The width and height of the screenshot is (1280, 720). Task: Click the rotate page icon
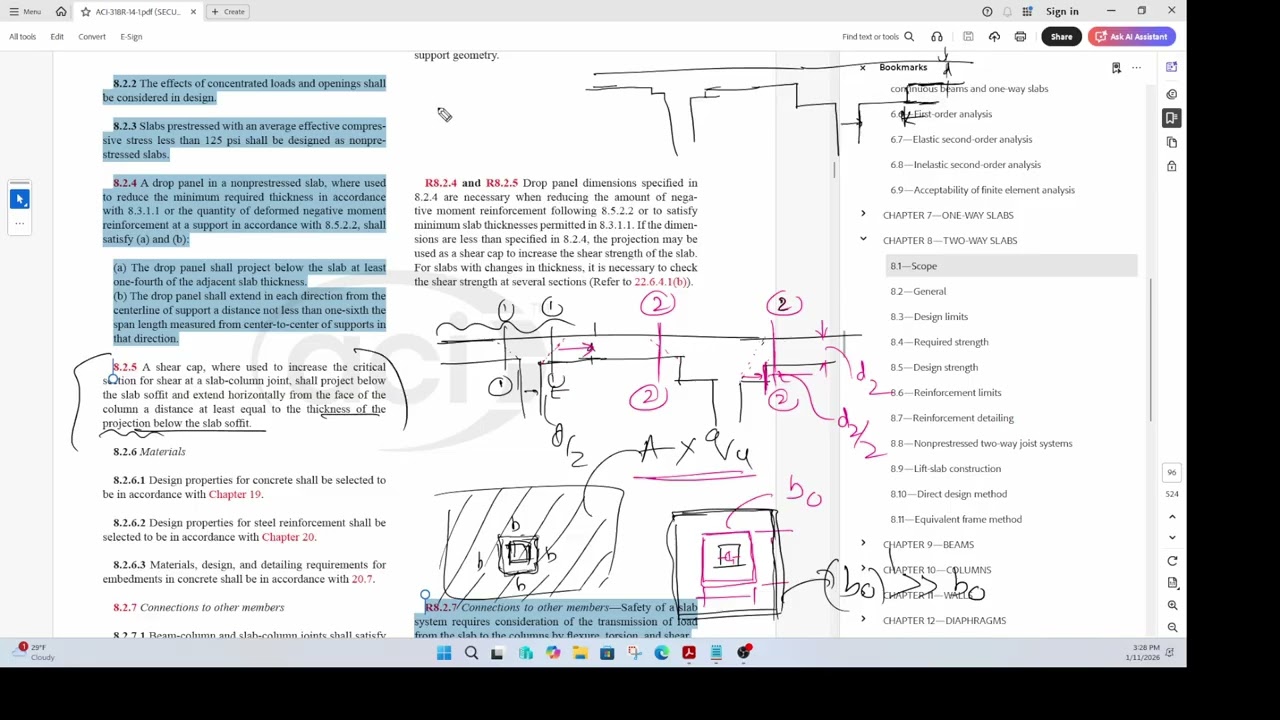point(1172,561)
